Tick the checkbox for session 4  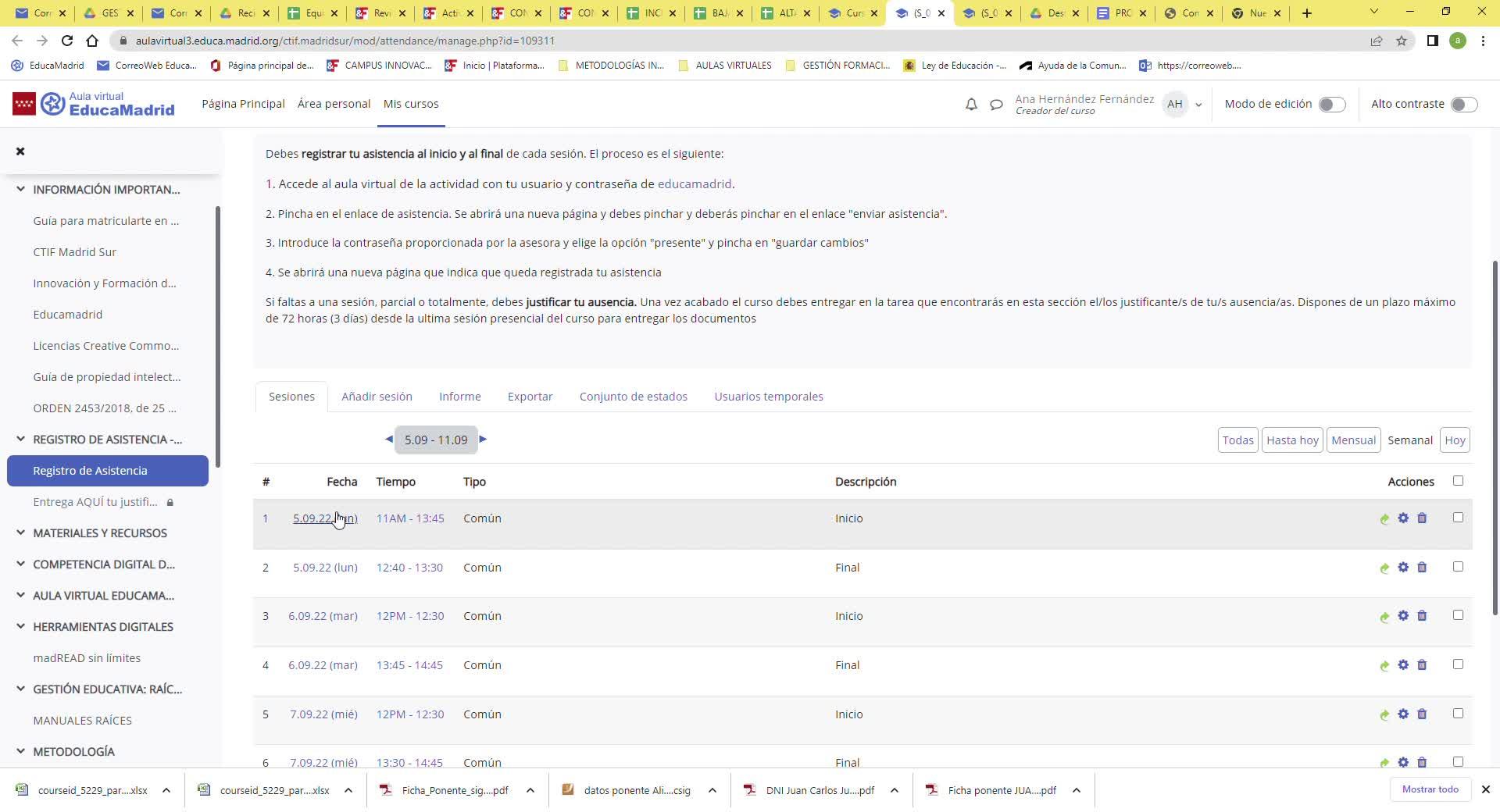1458,664
